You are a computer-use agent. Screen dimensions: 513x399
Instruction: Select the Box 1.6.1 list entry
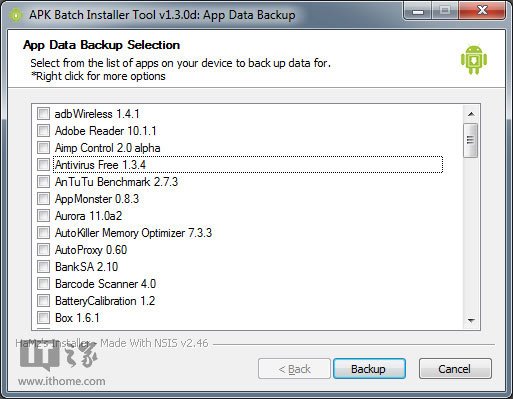tap(77, 318)
